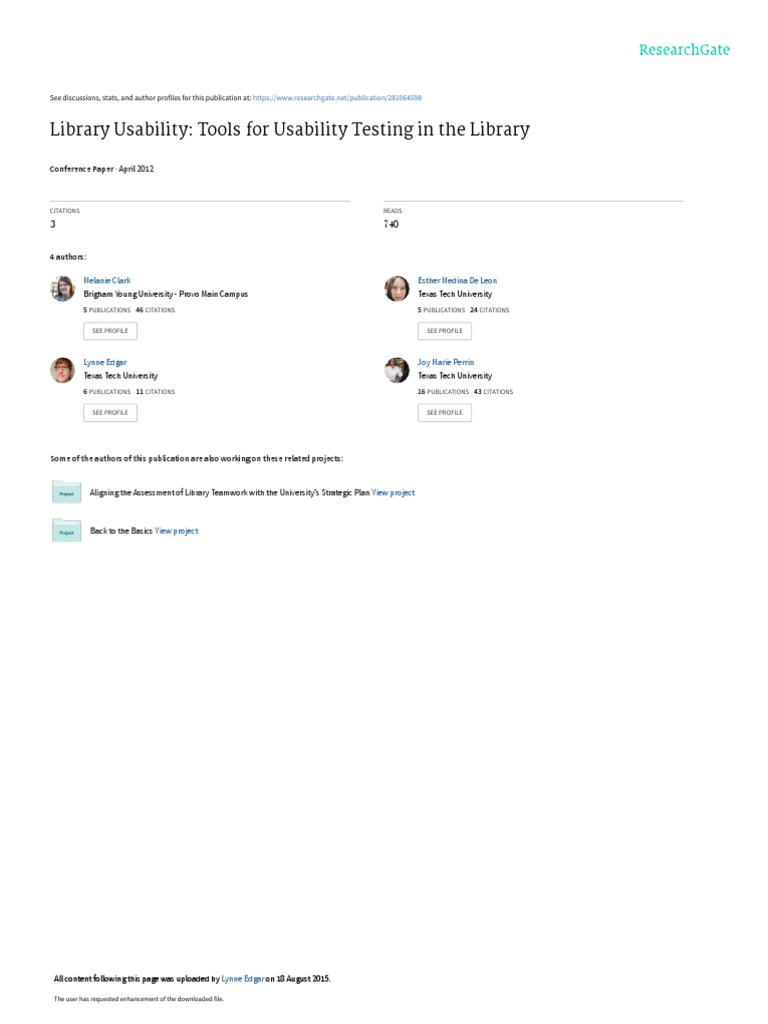Click See Profile under Joy Marie Perrin
This screenshot has width=768, height=1024.
tap(444, 412)
